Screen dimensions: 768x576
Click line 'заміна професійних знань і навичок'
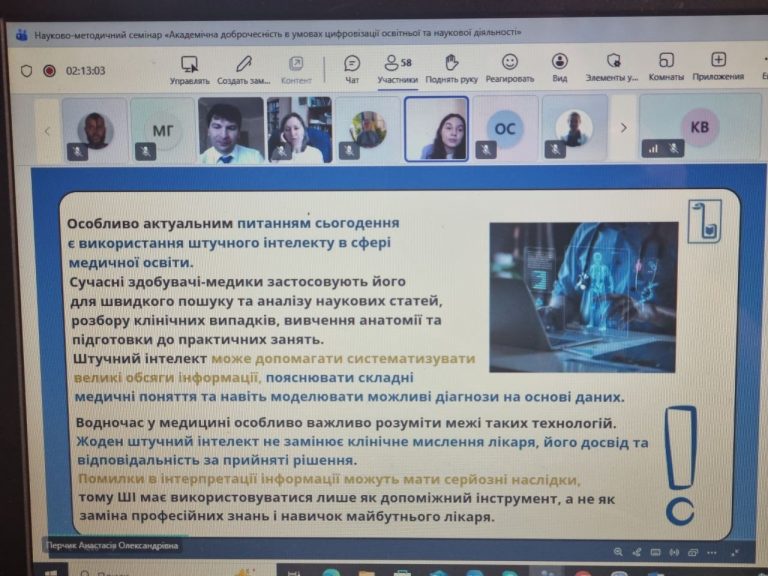(x=212, y=516)
